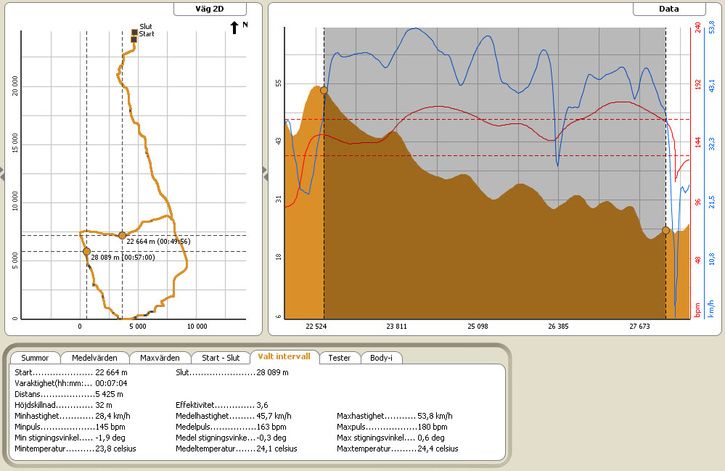Select the 22 664 m route marker
725x471 pixels.
coord(122,235)
